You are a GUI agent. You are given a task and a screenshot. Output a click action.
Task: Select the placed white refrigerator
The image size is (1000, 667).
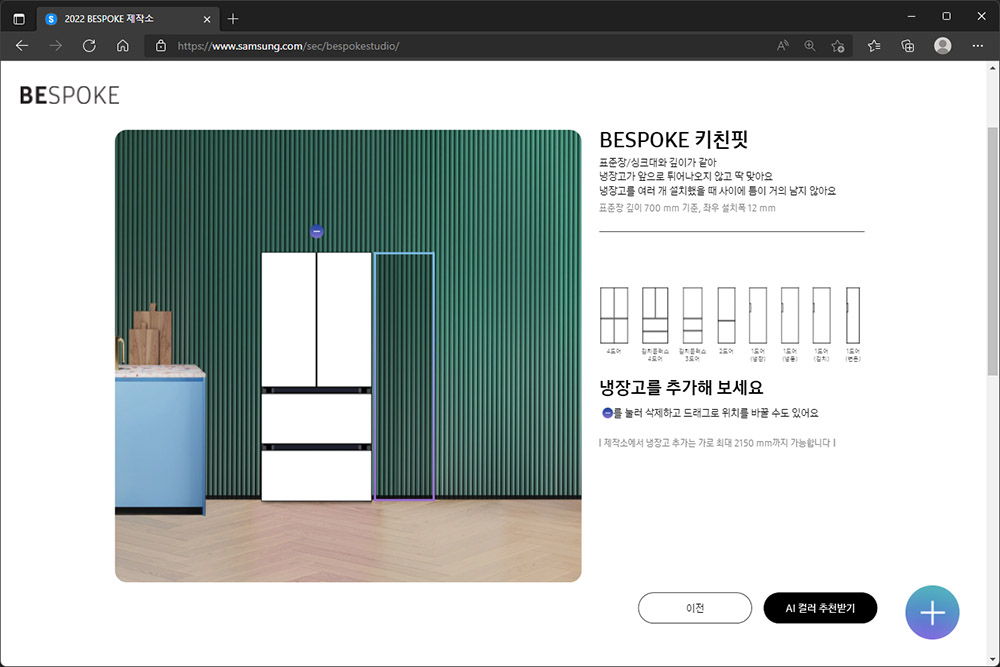[x=316, y=376]
